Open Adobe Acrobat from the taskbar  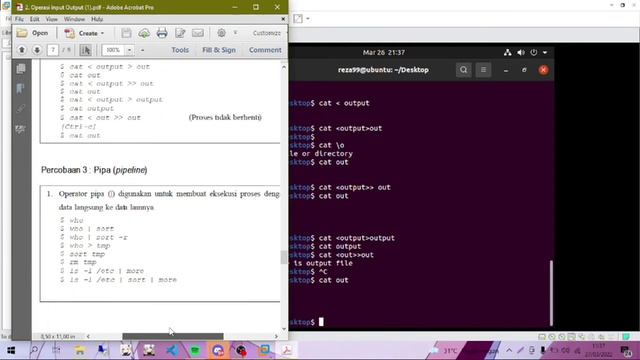pyautogui.click(x=287, y=351)
